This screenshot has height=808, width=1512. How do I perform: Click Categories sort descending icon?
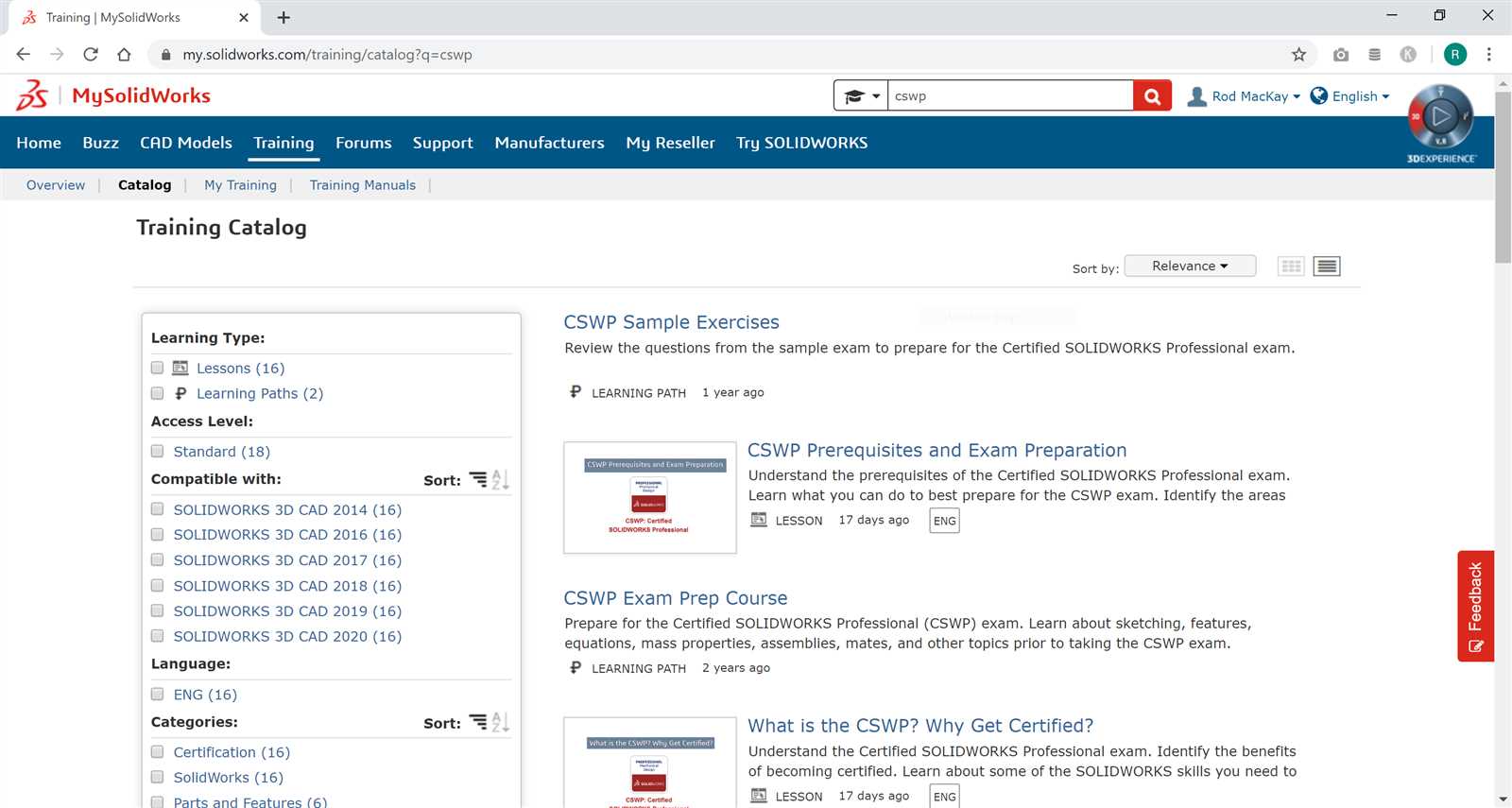point(478,723)
